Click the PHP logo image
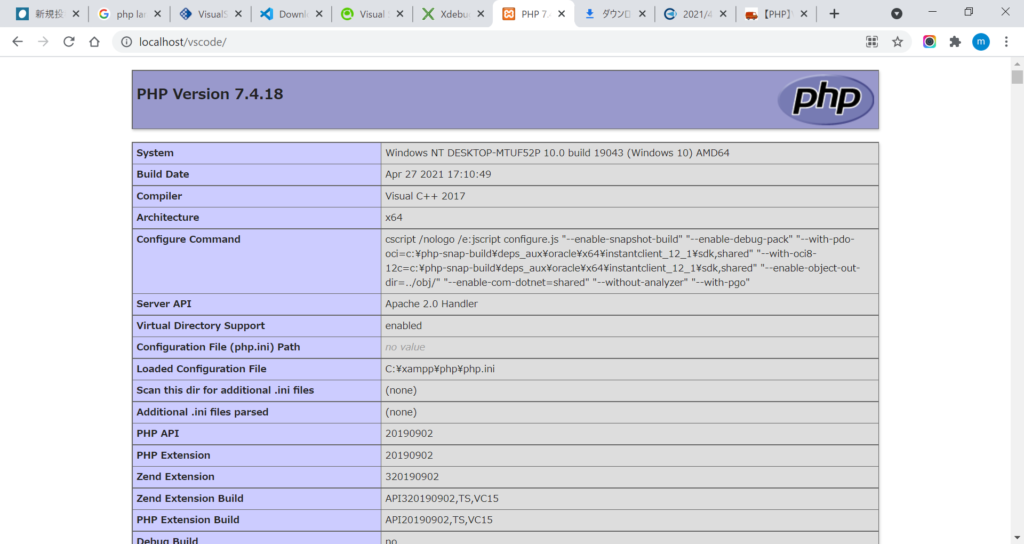The image size is (1024, 544). [x=826, y=99]
